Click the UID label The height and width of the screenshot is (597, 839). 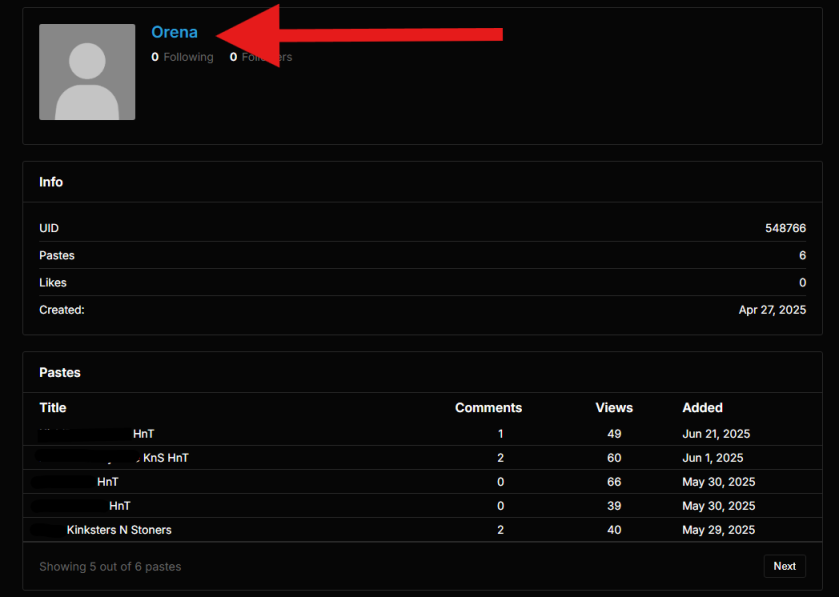[x=49, y=228]
